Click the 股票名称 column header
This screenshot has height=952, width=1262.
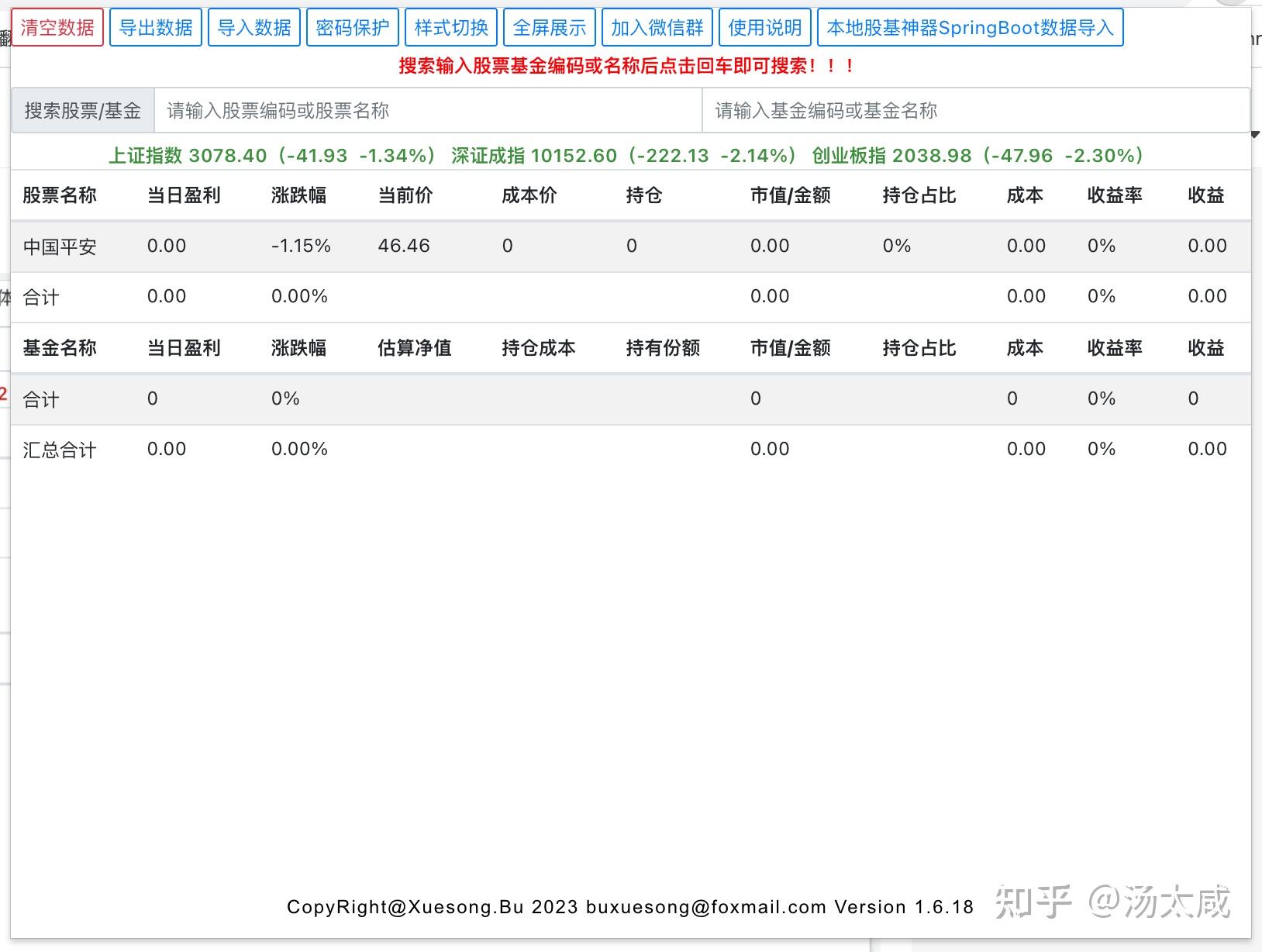pos(61,195)
